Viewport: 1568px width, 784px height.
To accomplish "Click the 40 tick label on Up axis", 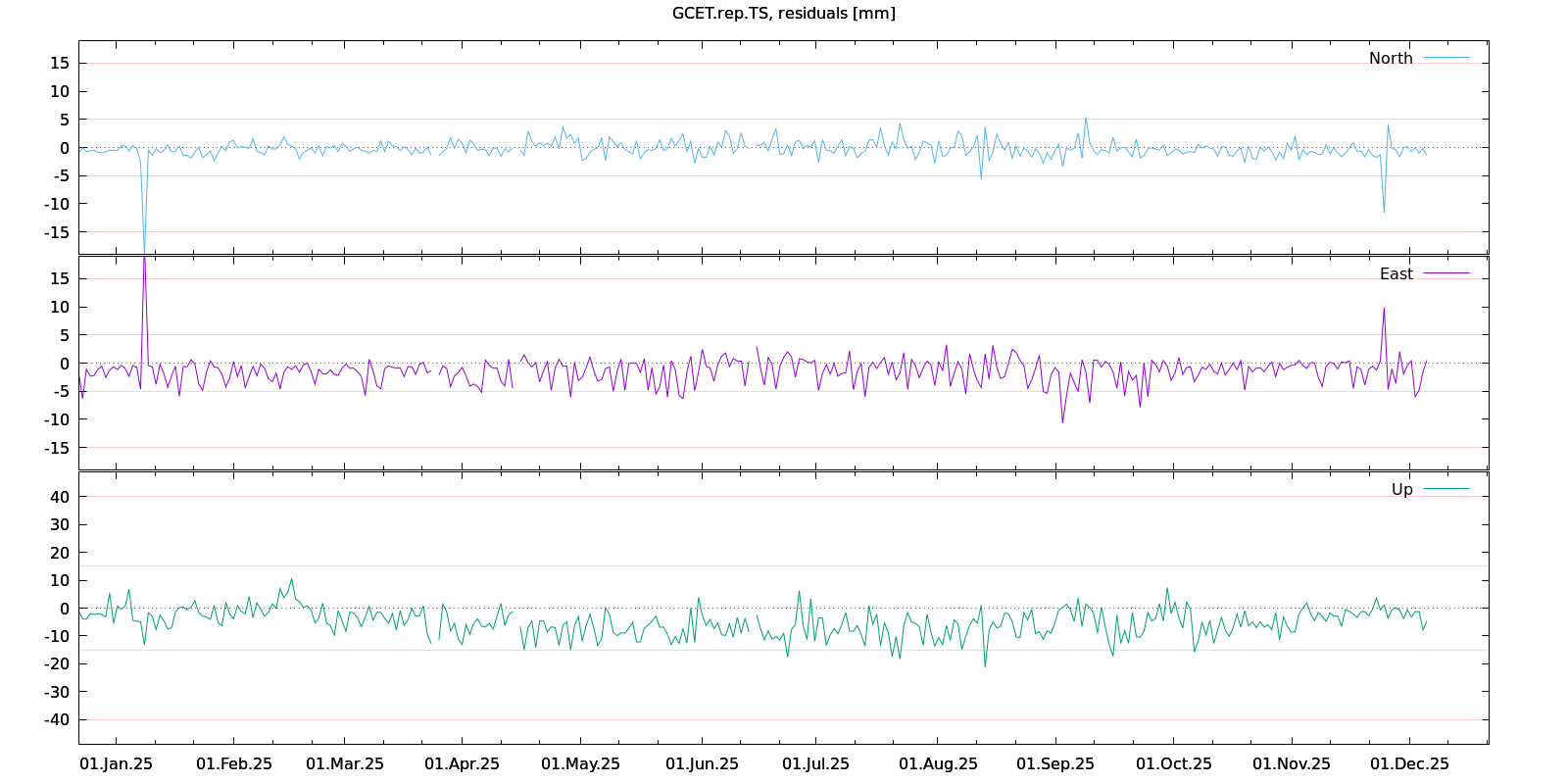I will click(x=60, y=497).
